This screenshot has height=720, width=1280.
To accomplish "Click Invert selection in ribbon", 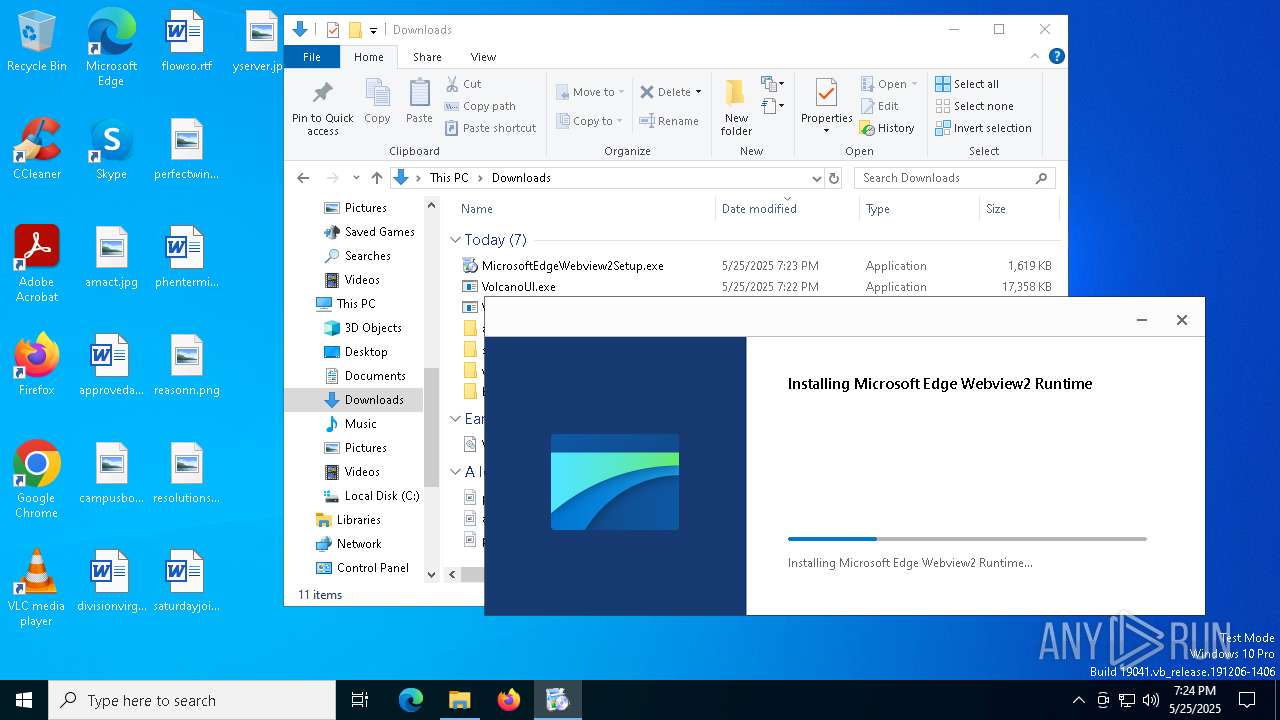I will coord(983,128).
